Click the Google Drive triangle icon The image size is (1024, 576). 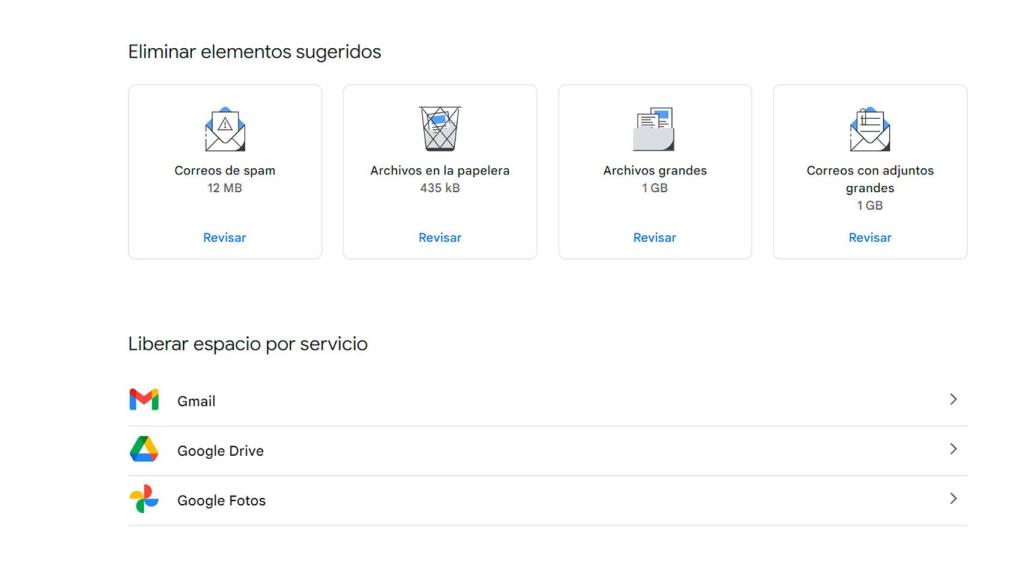tap(143, 449)
